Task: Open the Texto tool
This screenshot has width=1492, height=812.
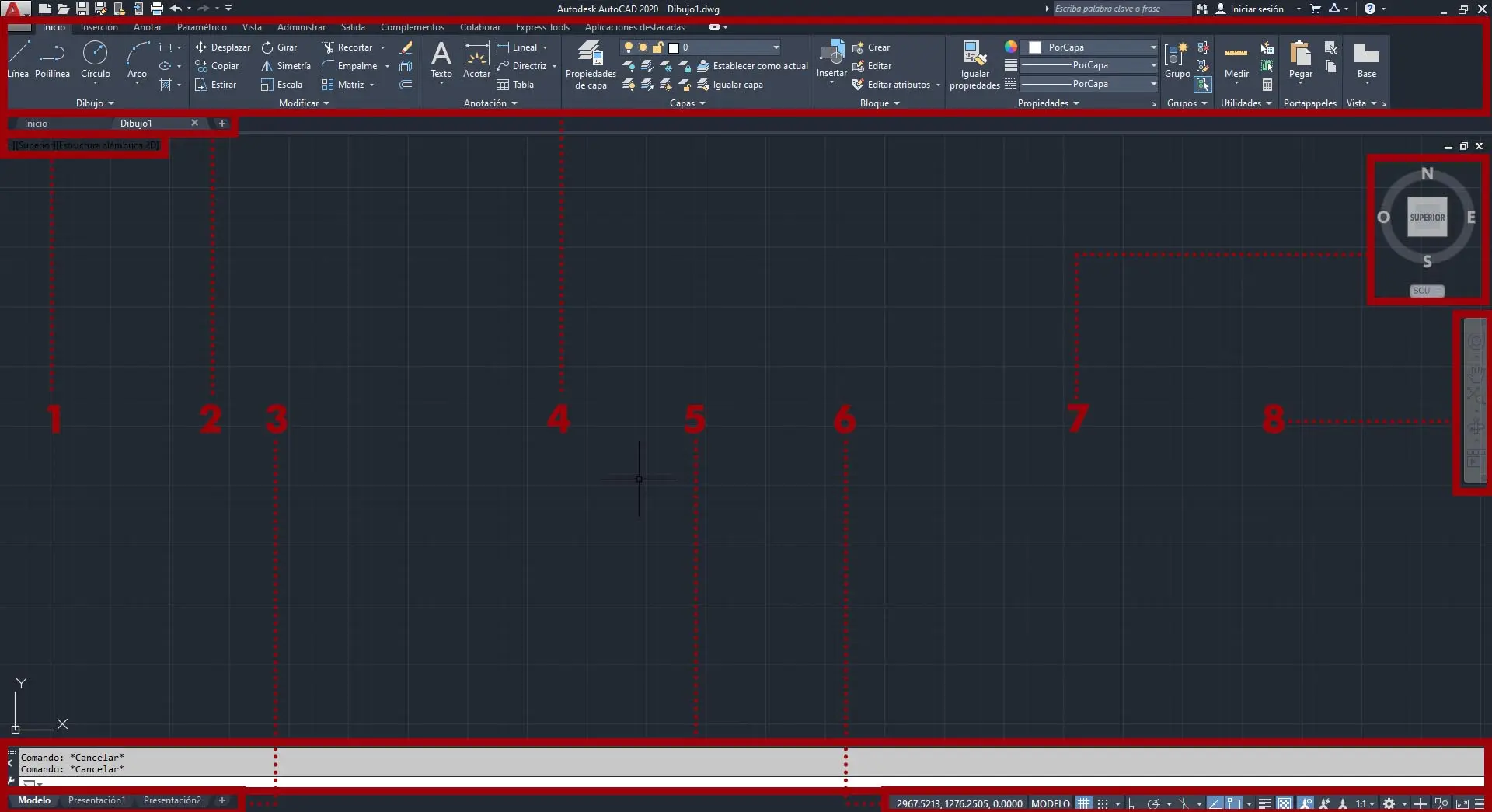Action: (441, 62)
